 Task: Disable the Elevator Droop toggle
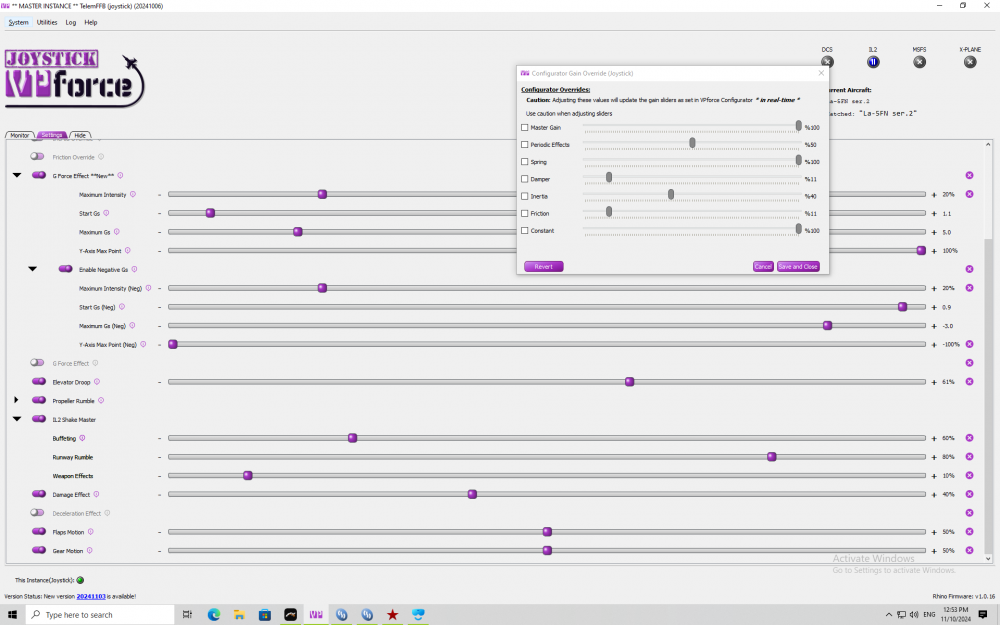pos(38,381)
